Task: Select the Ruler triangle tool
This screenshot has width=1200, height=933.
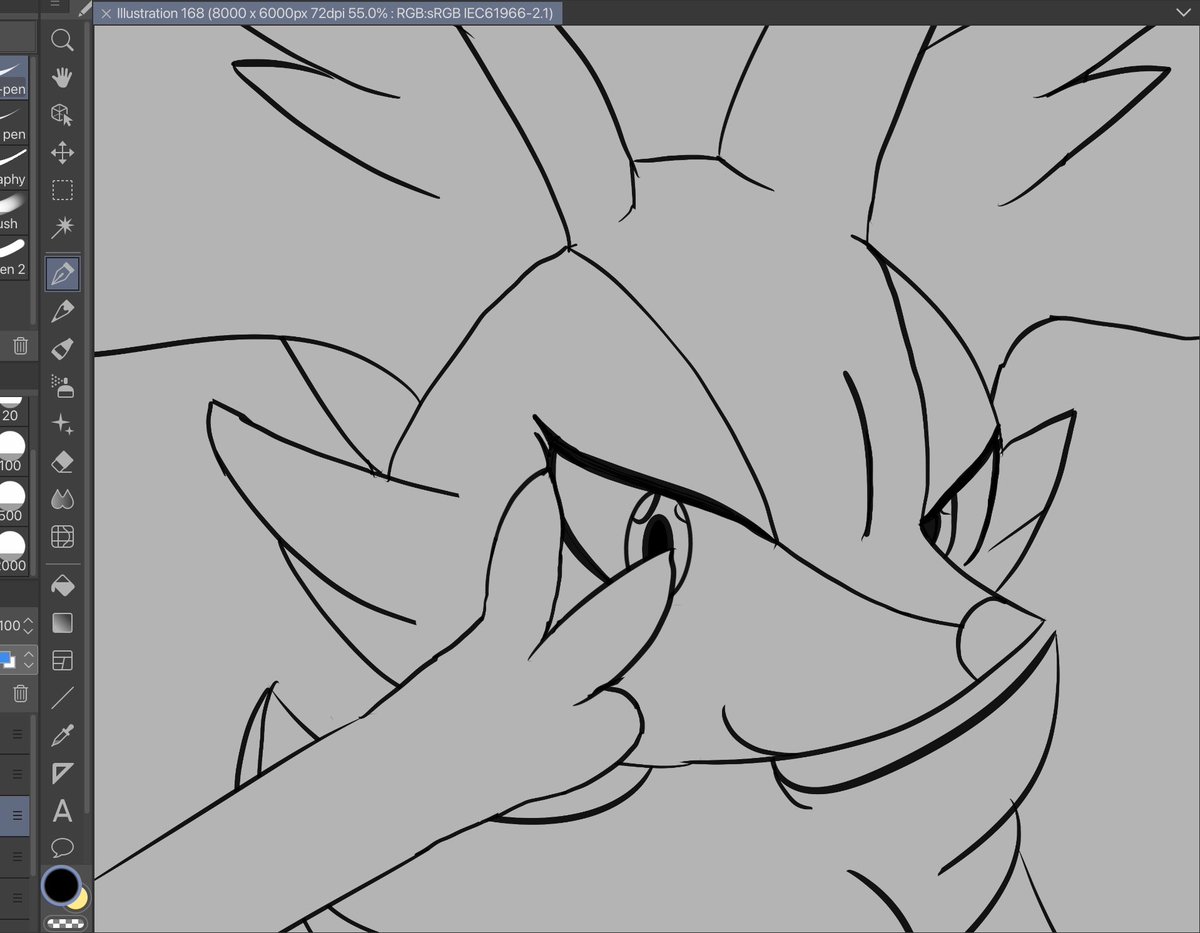Action: point(62,773)
